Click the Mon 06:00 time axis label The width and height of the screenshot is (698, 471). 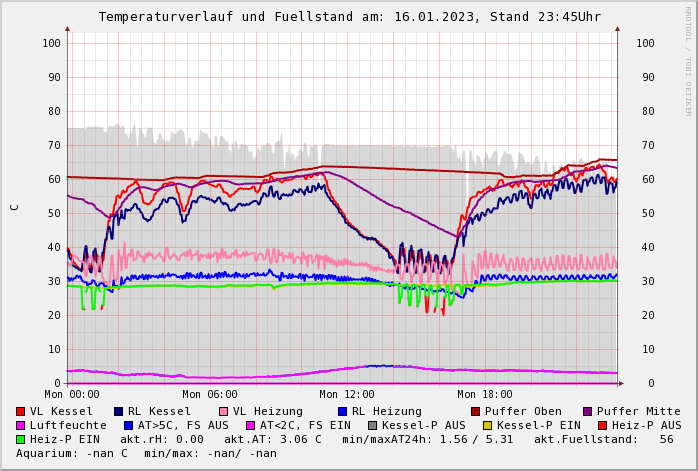click(x=210, y=395)
